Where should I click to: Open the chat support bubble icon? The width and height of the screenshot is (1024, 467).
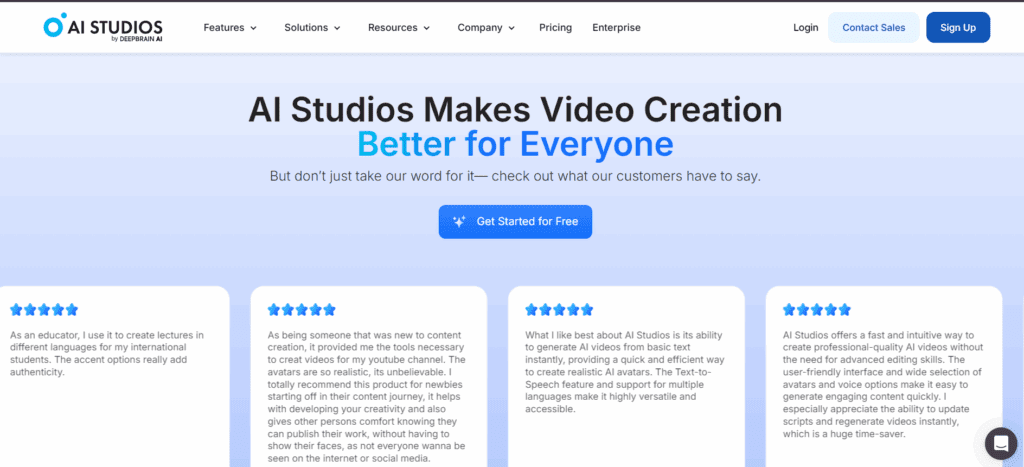pos(1001,443)
